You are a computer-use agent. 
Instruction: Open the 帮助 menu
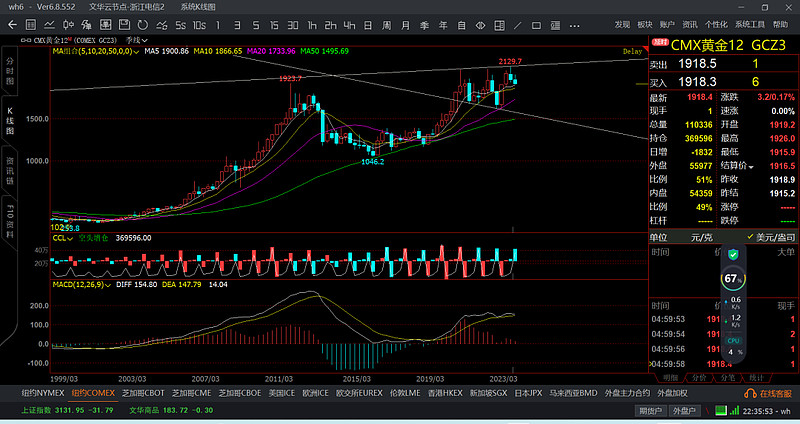(781, 24)
